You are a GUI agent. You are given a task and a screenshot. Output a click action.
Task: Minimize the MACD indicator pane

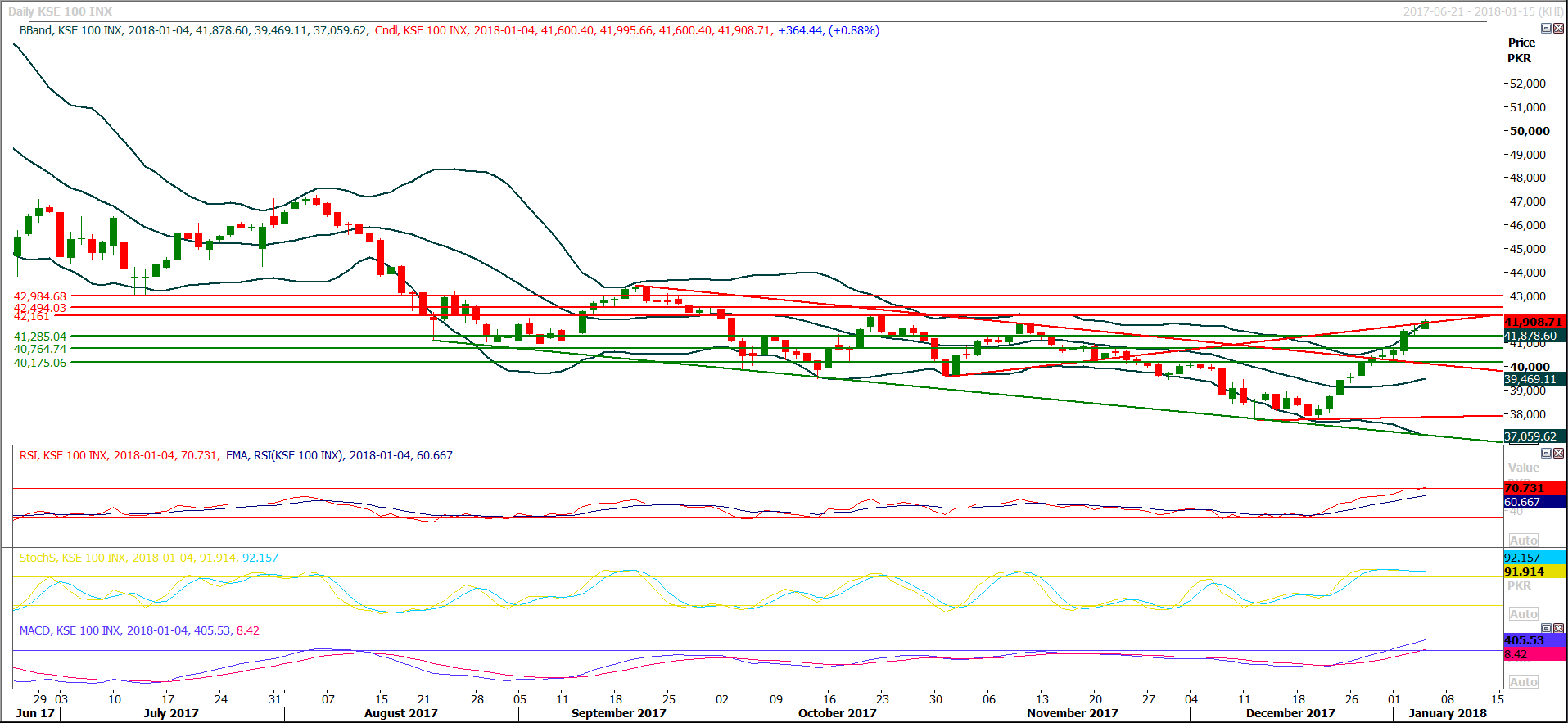coord(1546,628)
